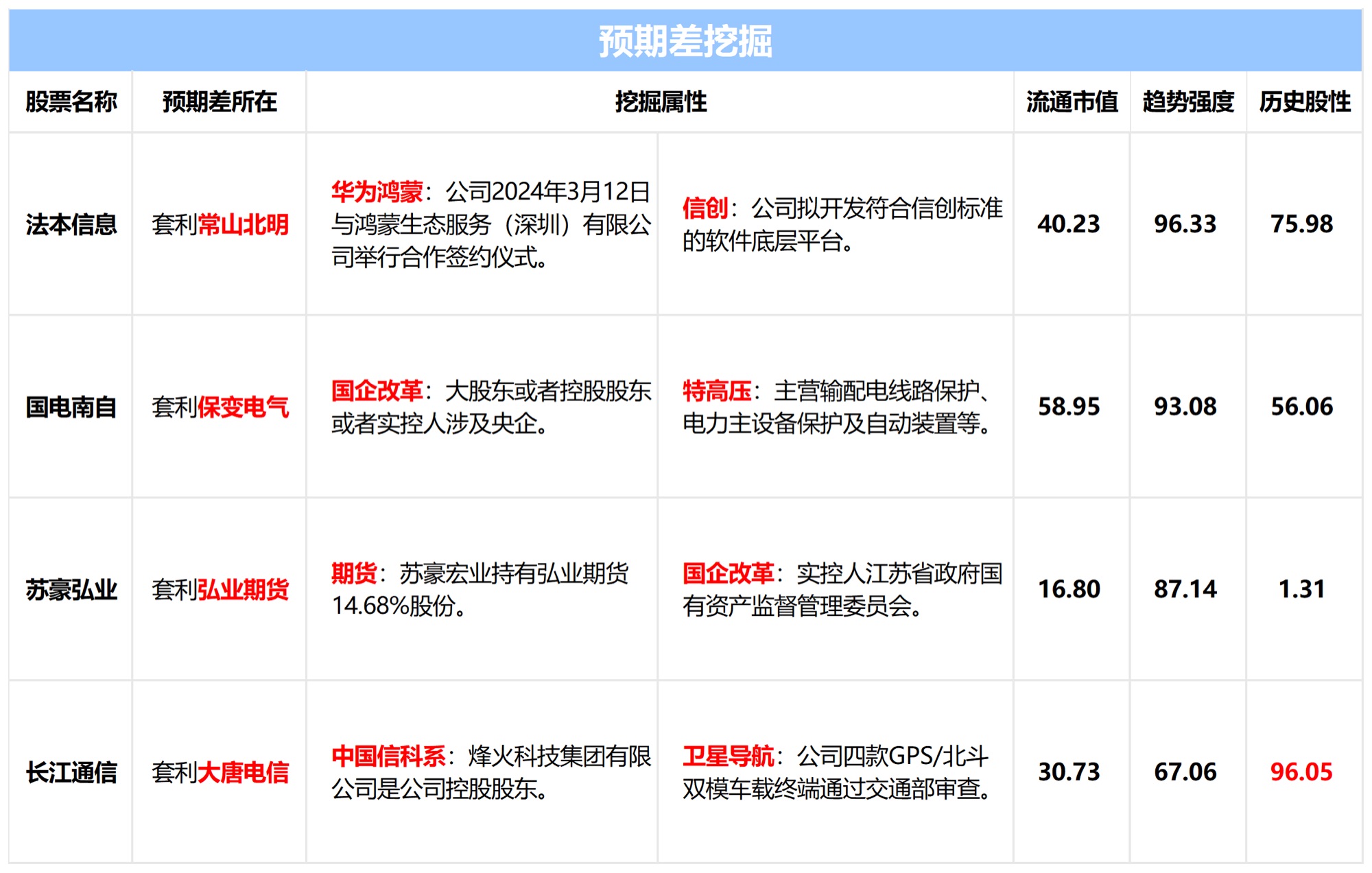The height and width of the screenshot is (873, 1372).
Task: Click the 套利弘业期货 cell
Action: (220, 589)
